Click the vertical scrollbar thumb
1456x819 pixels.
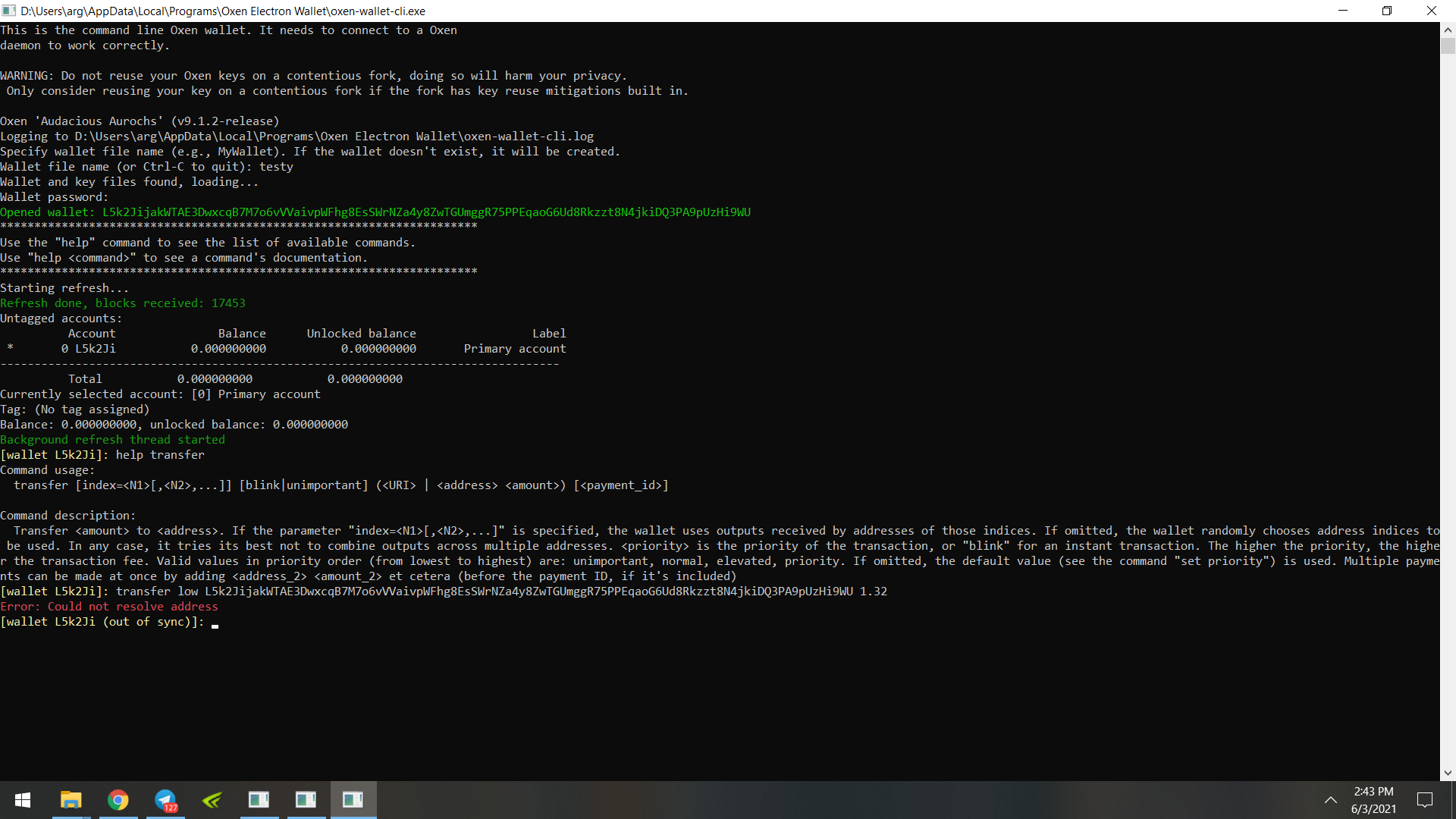click(1448, 45)
